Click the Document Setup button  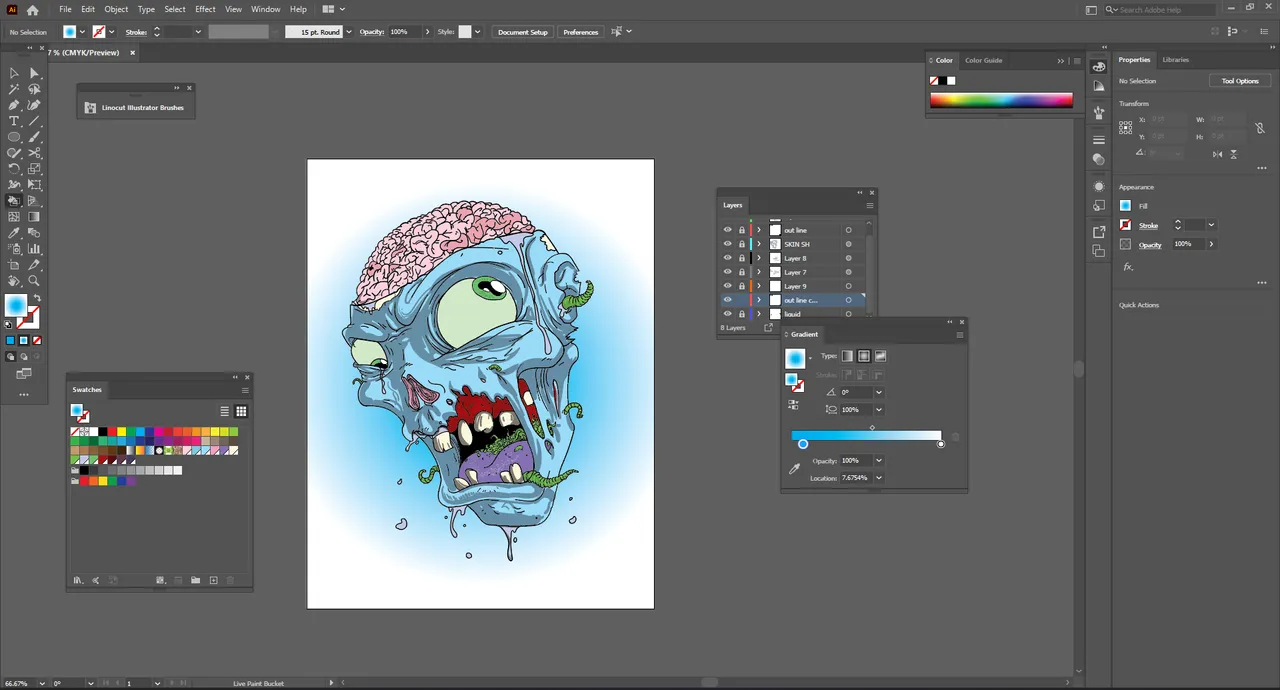point(523,32)
